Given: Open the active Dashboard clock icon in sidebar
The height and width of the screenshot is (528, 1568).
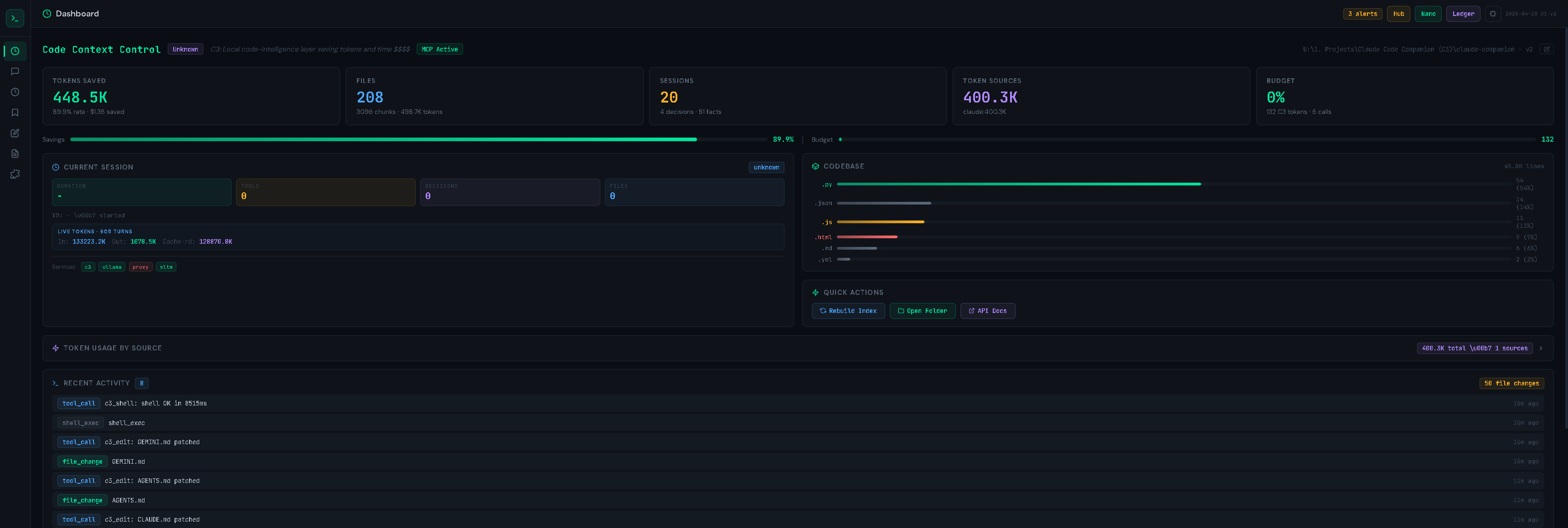Looking at the screenshot, I should (15, 51).
